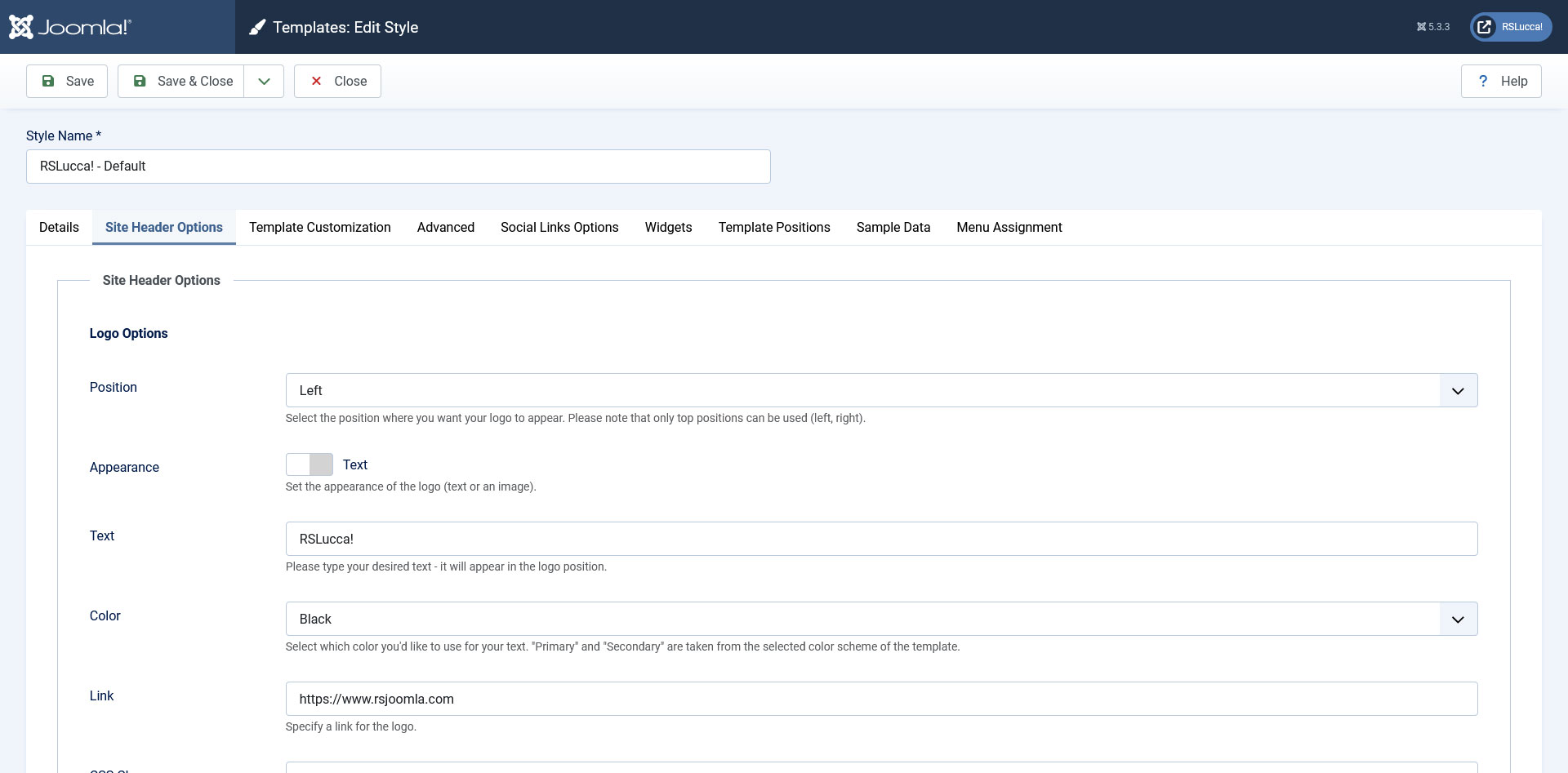Click the Help question mark icon
Screen dimensions: 1568x773
click(1483, 81)
